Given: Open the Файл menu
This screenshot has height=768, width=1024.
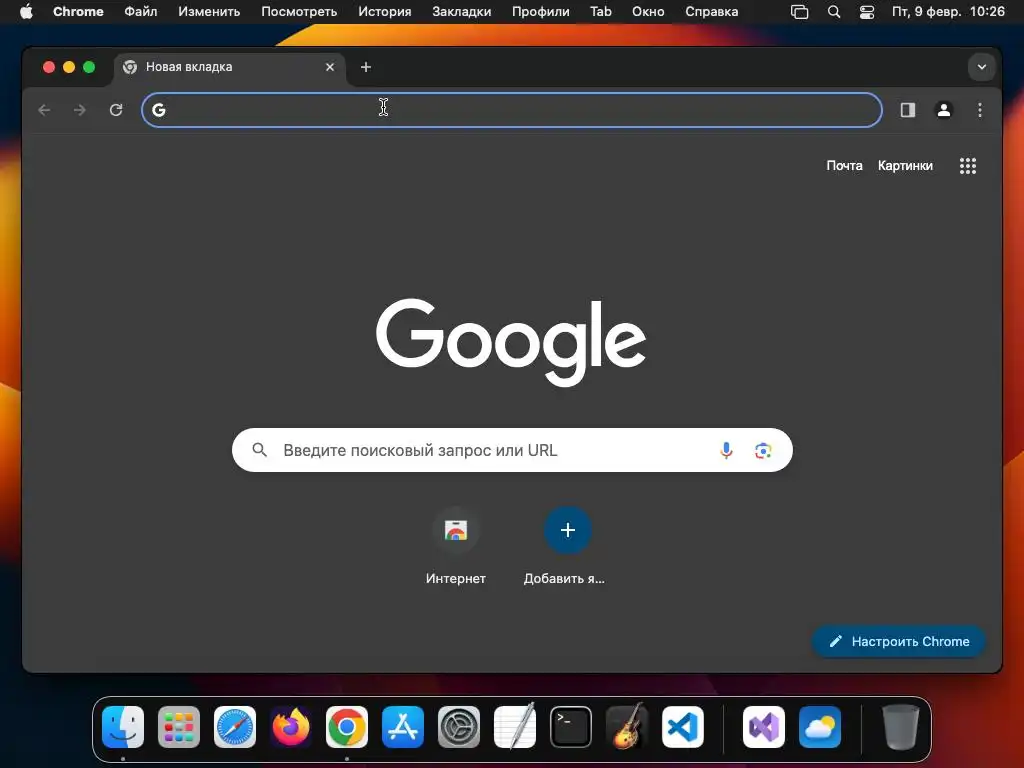Looking at the screenshot, I should [x=140, y=12].
